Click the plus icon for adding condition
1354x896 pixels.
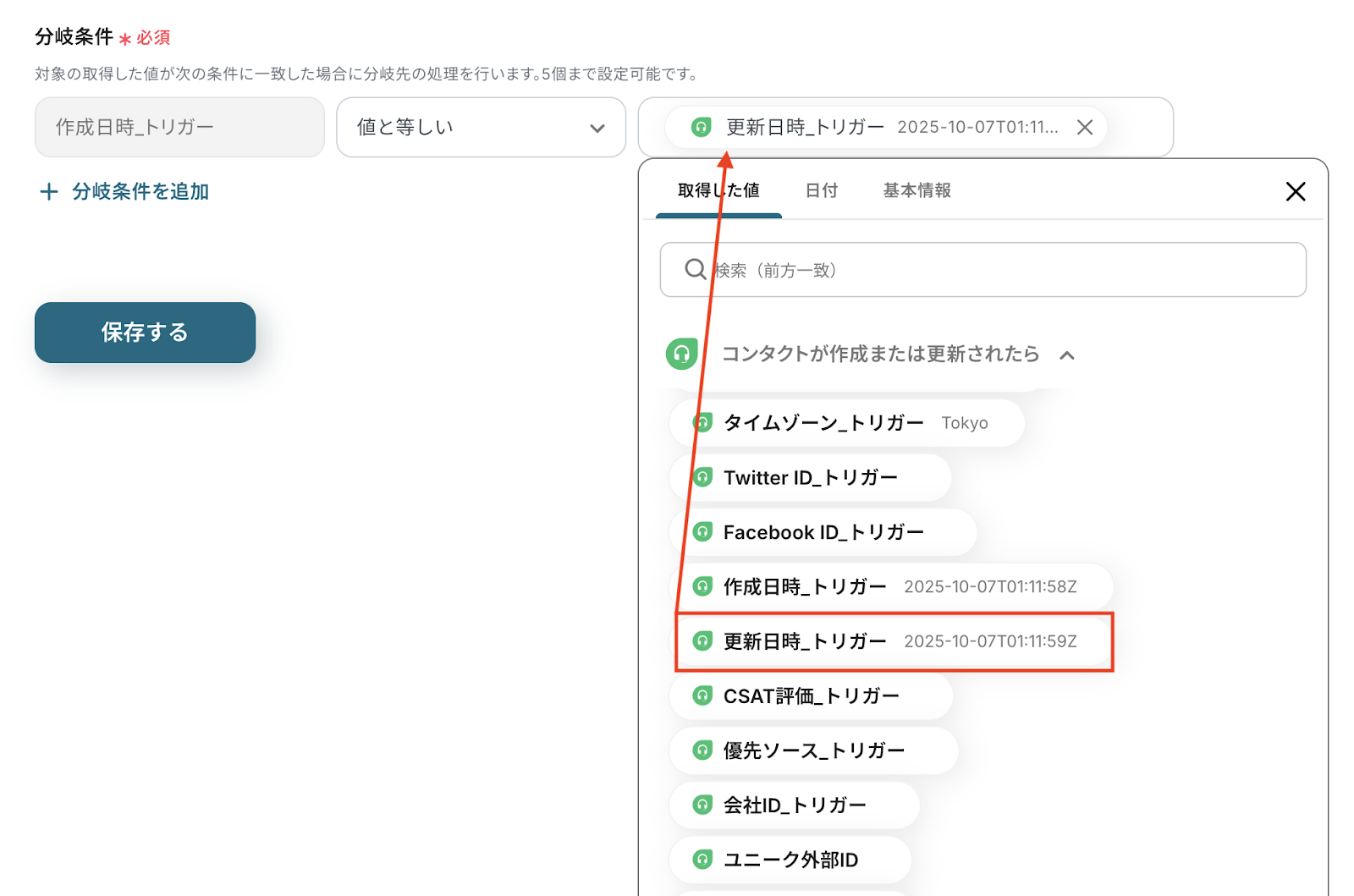coord(49,192)
